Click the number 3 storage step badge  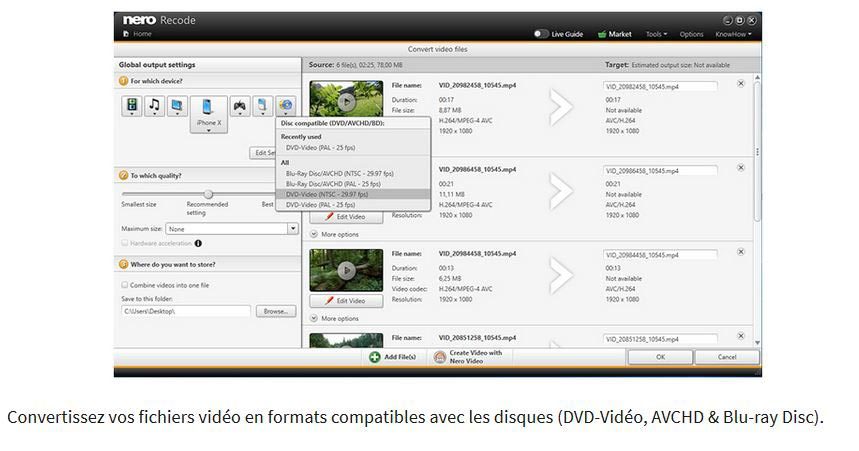coord(123,265)
